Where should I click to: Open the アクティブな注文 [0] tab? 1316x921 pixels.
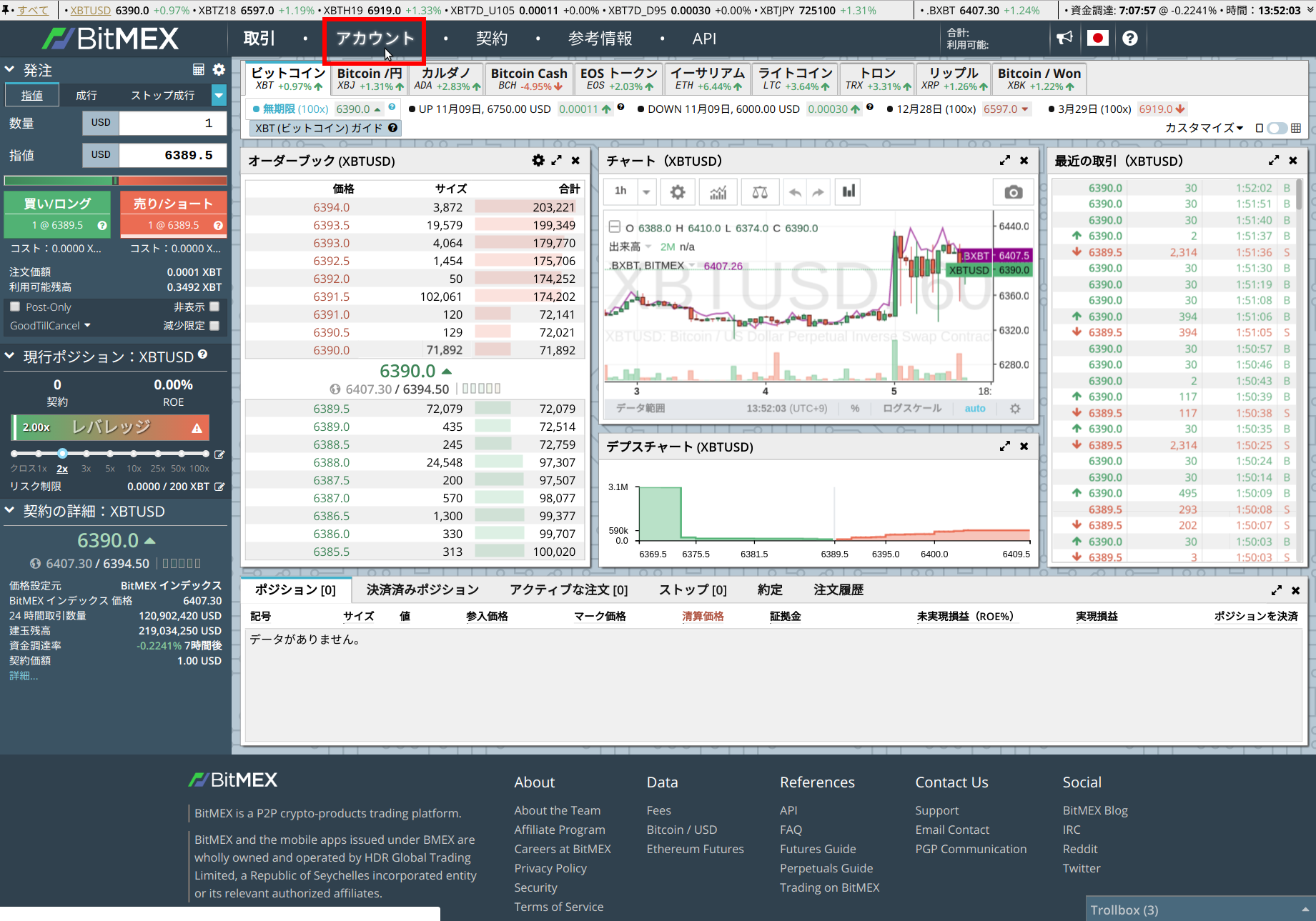[x=569, y=590]
